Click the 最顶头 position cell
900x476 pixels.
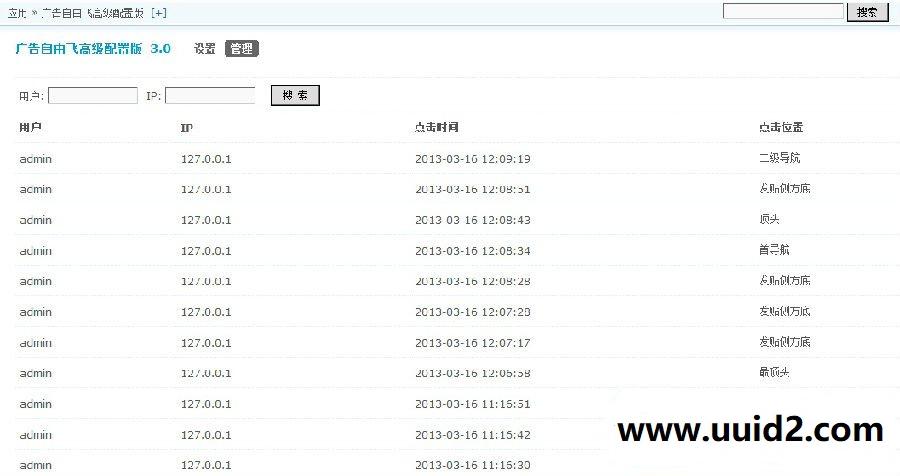(x=774, y=373)
